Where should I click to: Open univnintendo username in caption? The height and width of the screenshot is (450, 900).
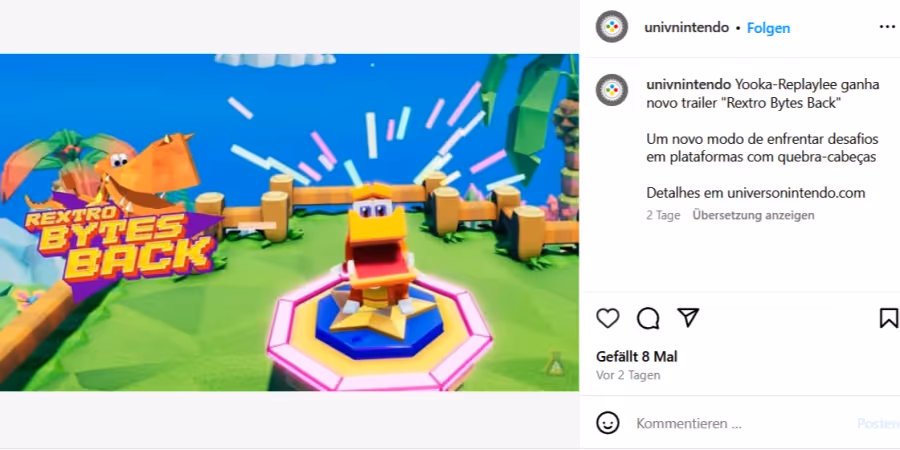click(689, 85)
